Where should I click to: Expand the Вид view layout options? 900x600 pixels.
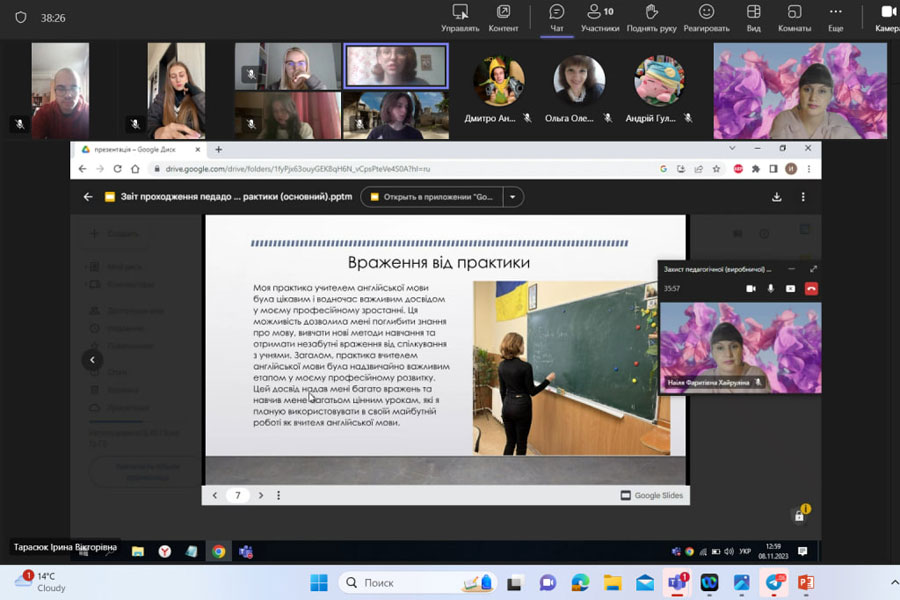(753, 17)
